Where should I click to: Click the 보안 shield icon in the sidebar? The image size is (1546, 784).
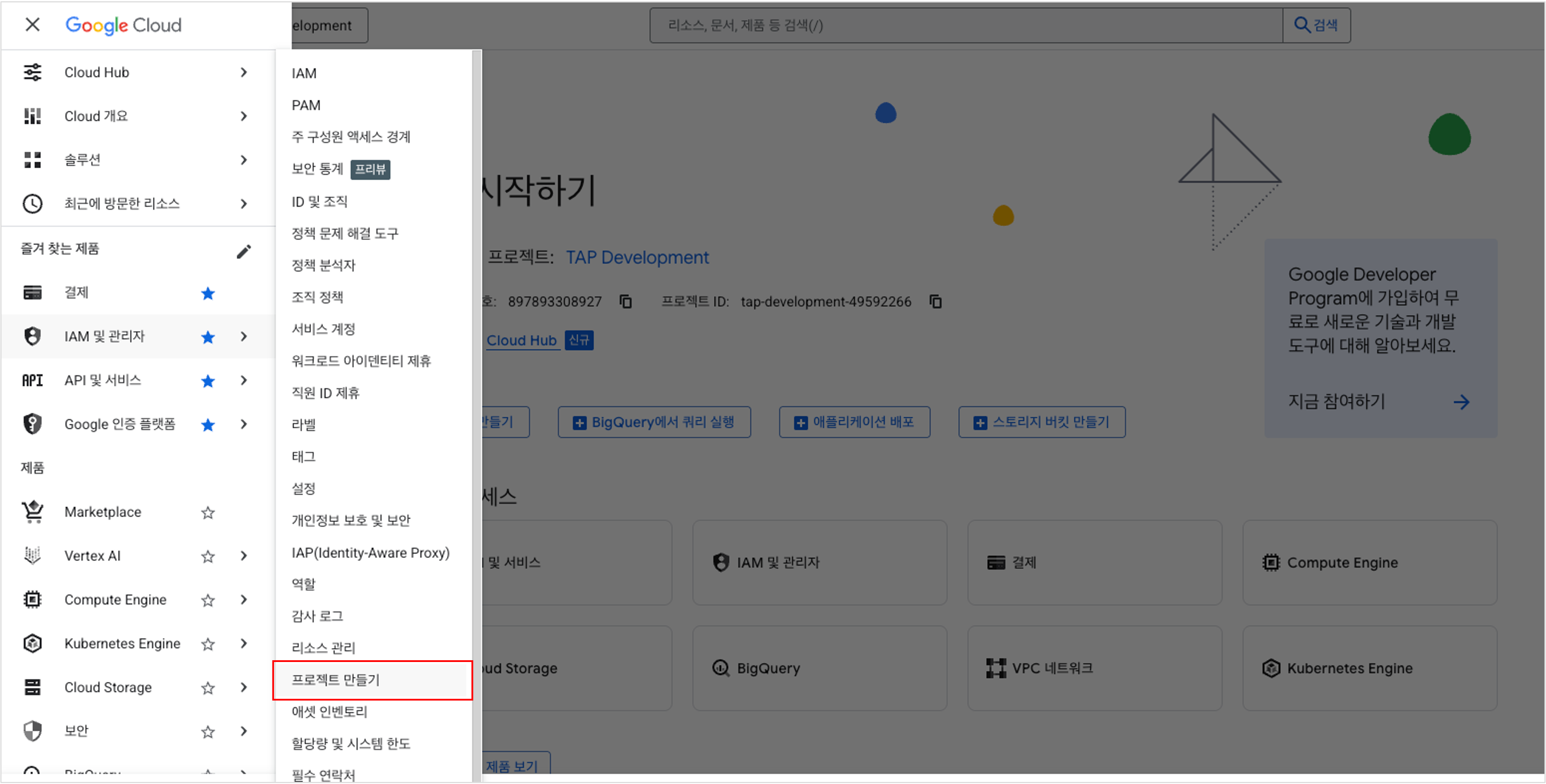point(32,731)
